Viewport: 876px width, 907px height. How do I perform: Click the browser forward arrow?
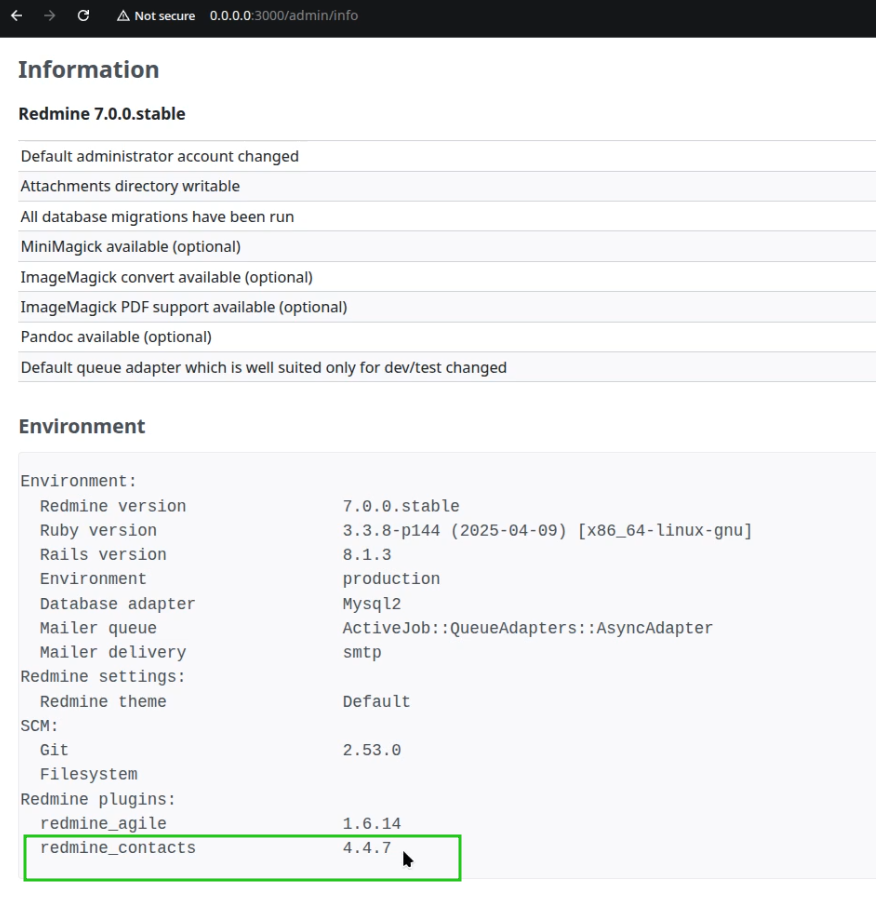pyautogui.click(x=50, y=16)
